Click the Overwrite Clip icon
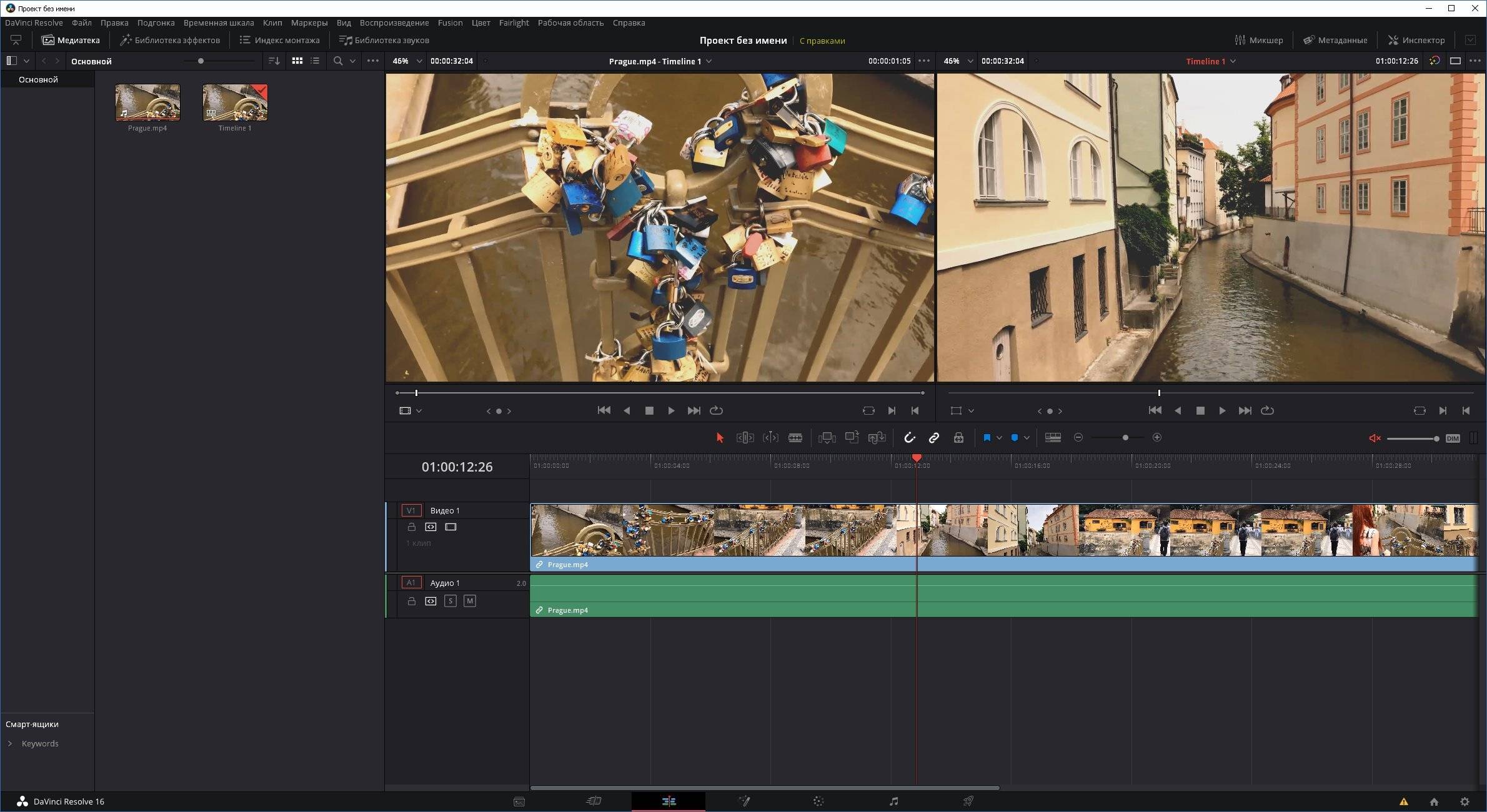 (852, 438)
